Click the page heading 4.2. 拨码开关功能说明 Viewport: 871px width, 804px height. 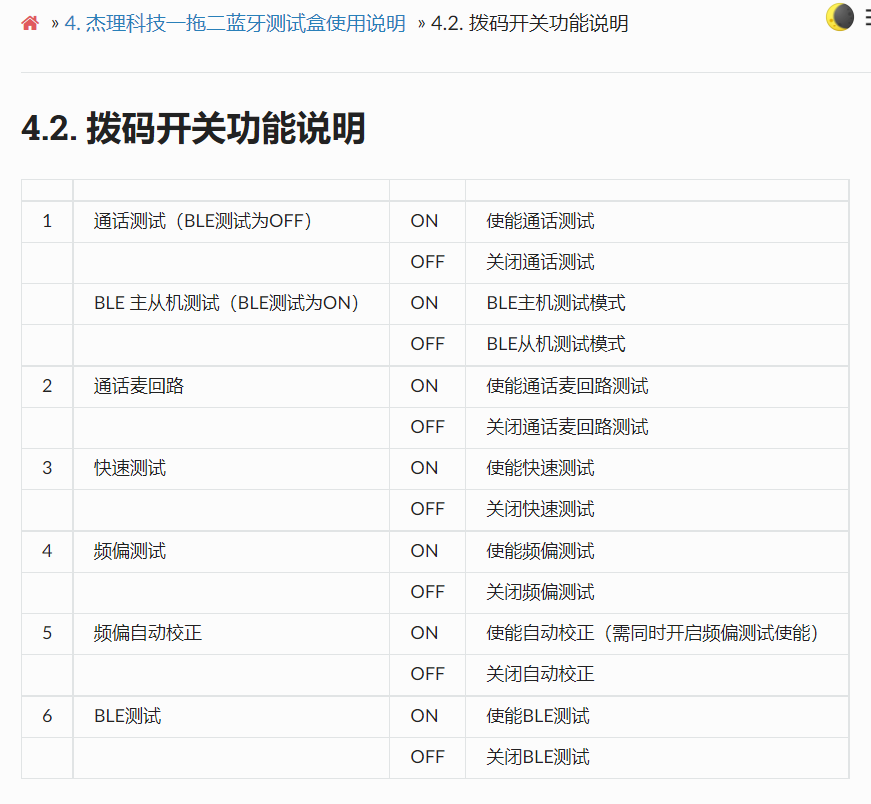pos(193,128)
